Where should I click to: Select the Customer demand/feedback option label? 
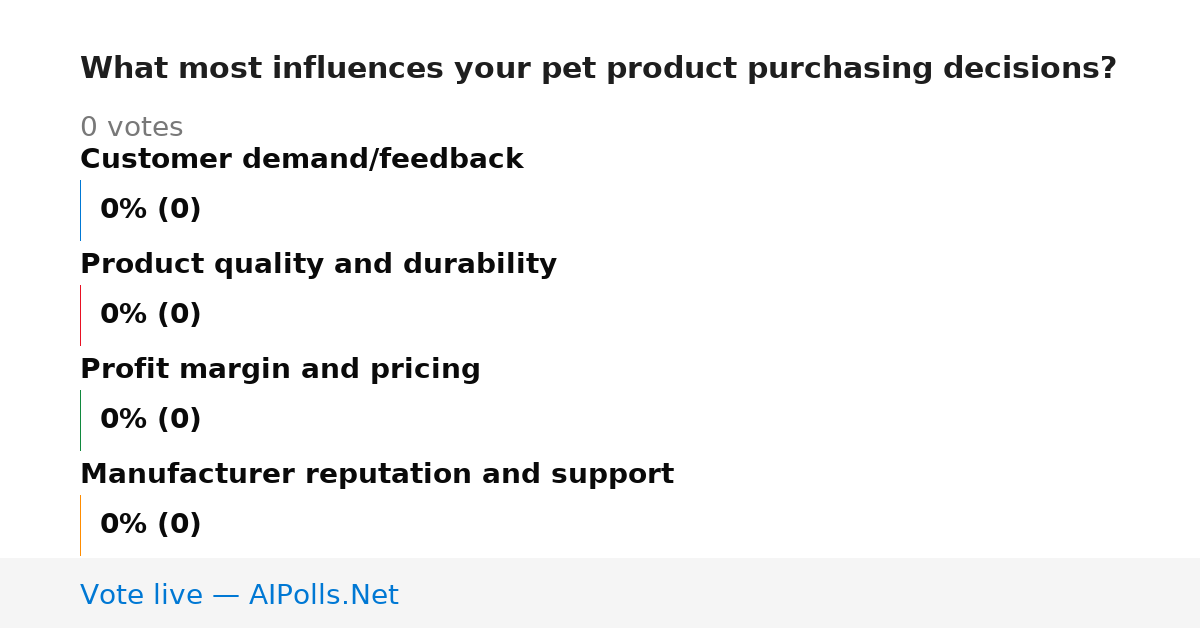tap(301, 159)
